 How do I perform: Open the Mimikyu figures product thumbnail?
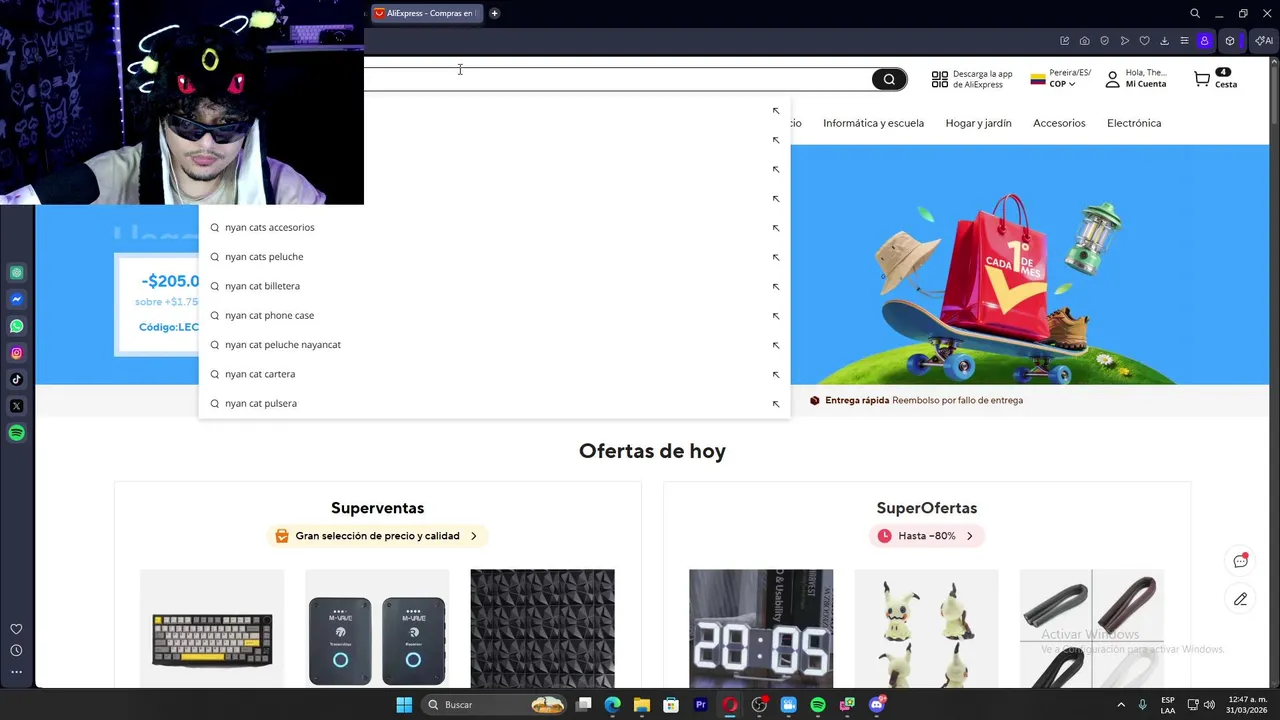point(926,629)
